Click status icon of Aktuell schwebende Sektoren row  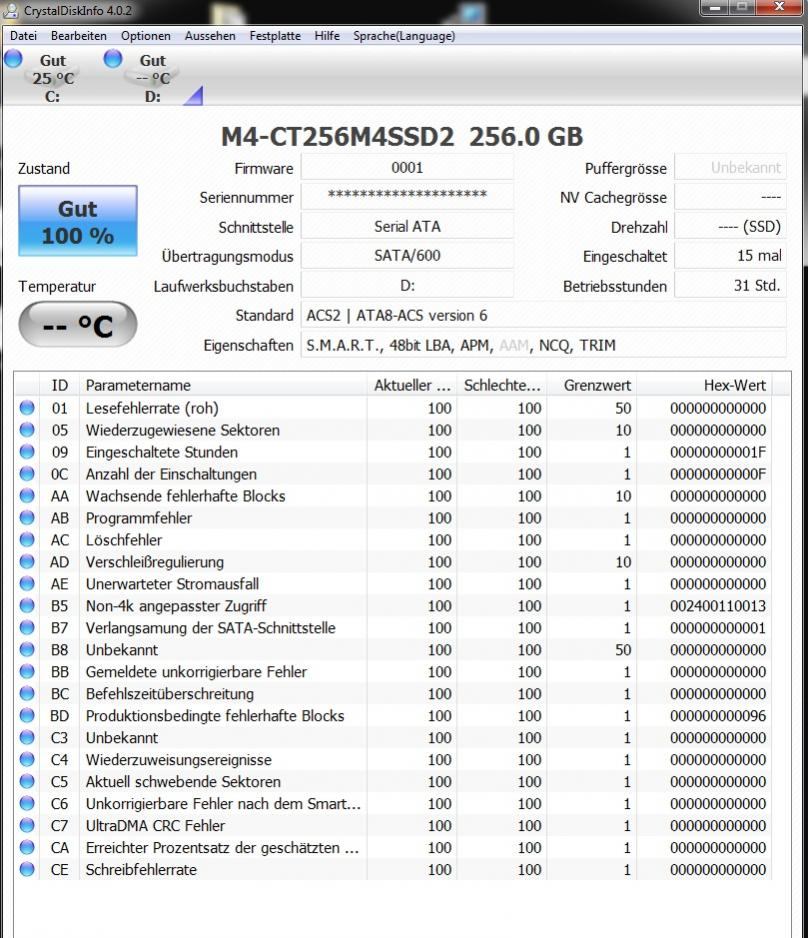tap(27, 781)
